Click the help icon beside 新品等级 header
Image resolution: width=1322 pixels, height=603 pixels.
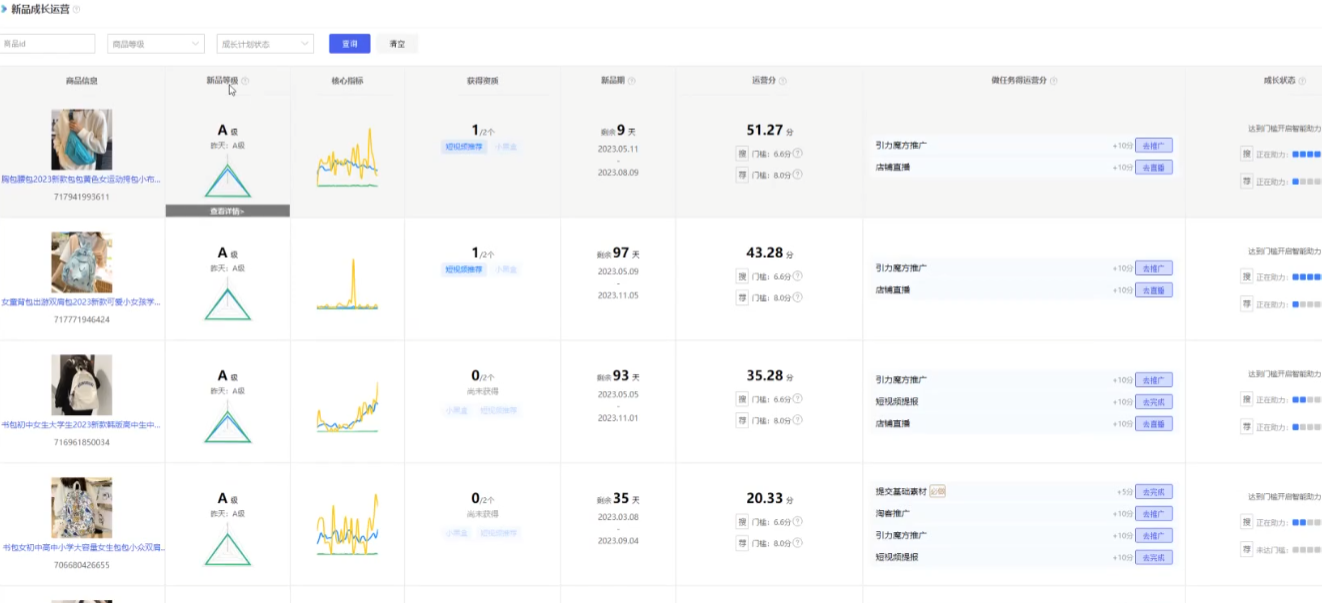tap(245, 81)
